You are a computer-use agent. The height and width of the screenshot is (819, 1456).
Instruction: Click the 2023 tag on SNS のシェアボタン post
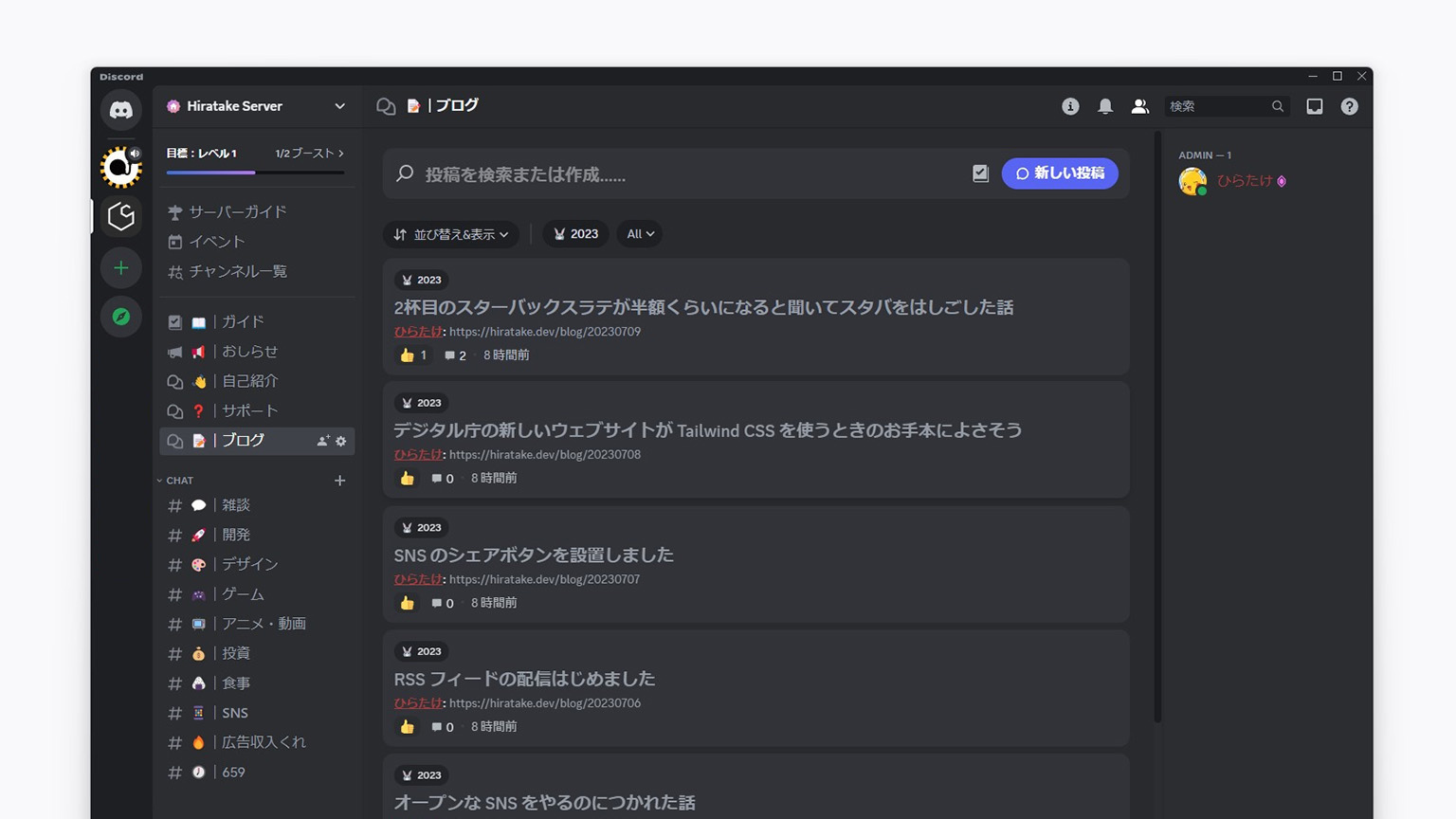422,528
